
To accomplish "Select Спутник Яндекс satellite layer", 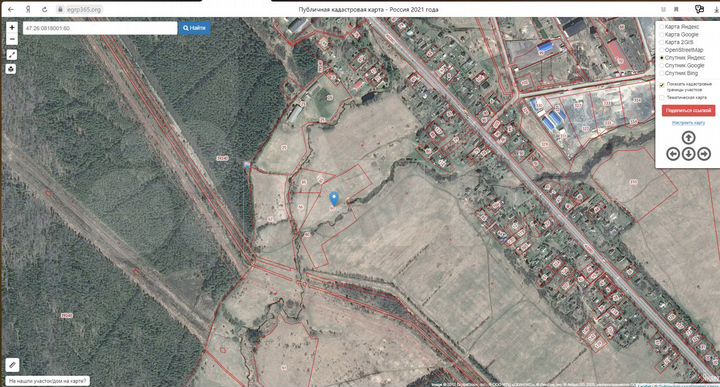I will coord(662,58).
